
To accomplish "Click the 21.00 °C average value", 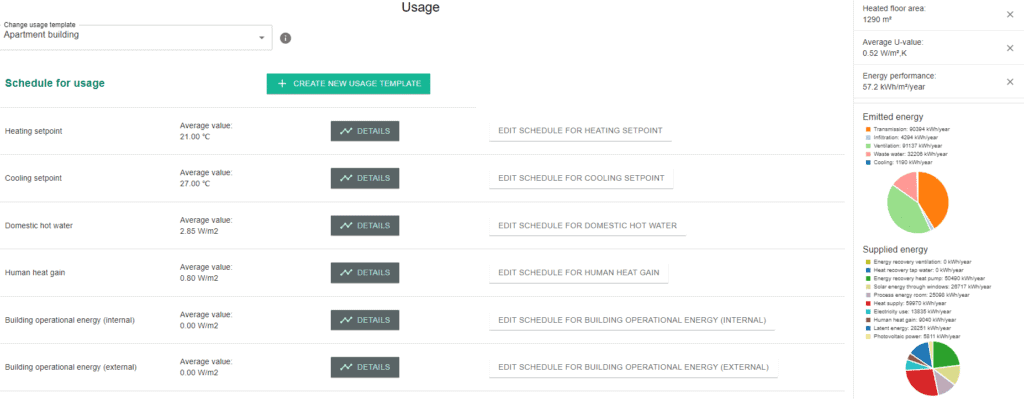I will pos(195,136).
